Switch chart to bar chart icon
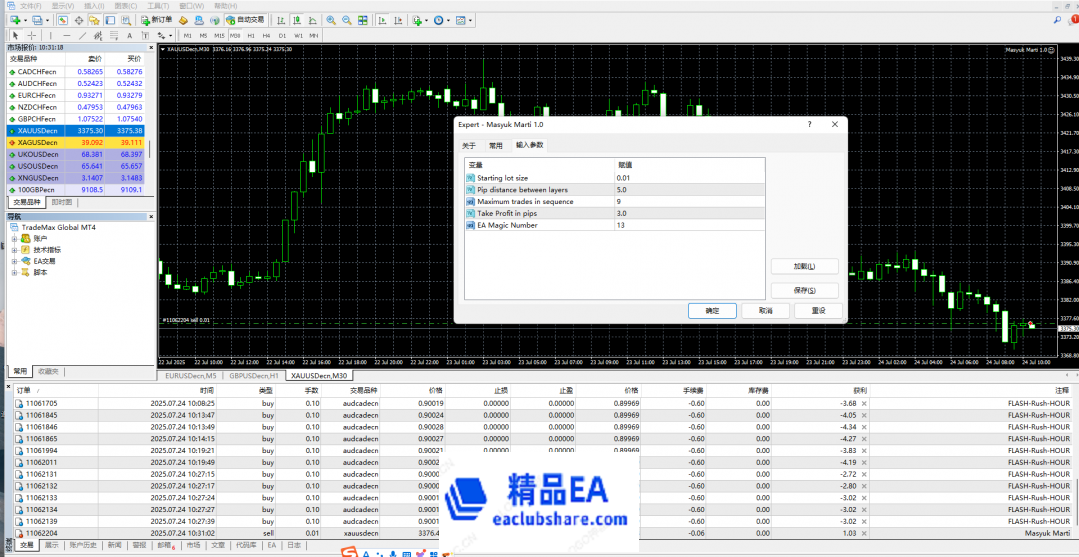The height and width of the screenshot is (557, 1079). pos(281,20)
